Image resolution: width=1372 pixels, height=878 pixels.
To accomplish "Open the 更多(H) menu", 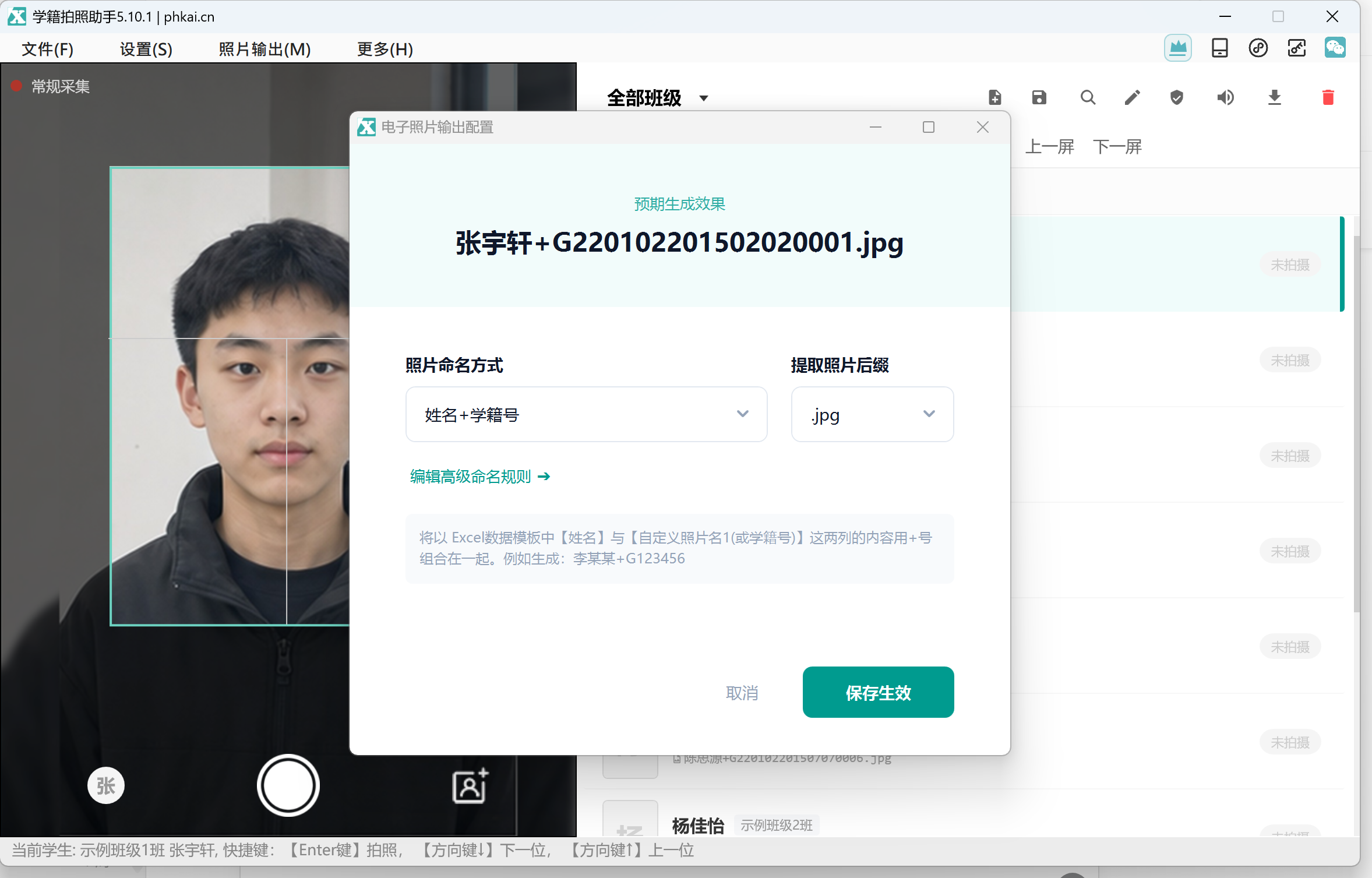I will coord(385,49).
